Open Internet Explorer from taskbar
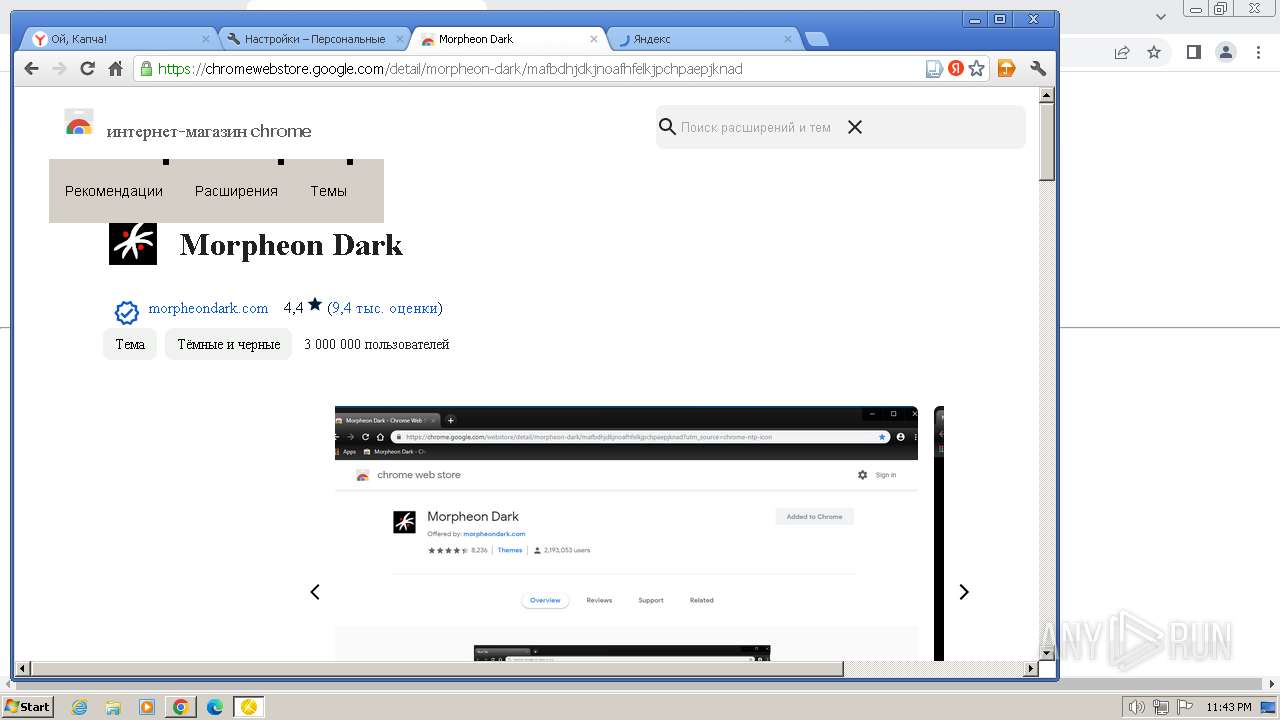 pyautogui.click(x=79, y=707)
